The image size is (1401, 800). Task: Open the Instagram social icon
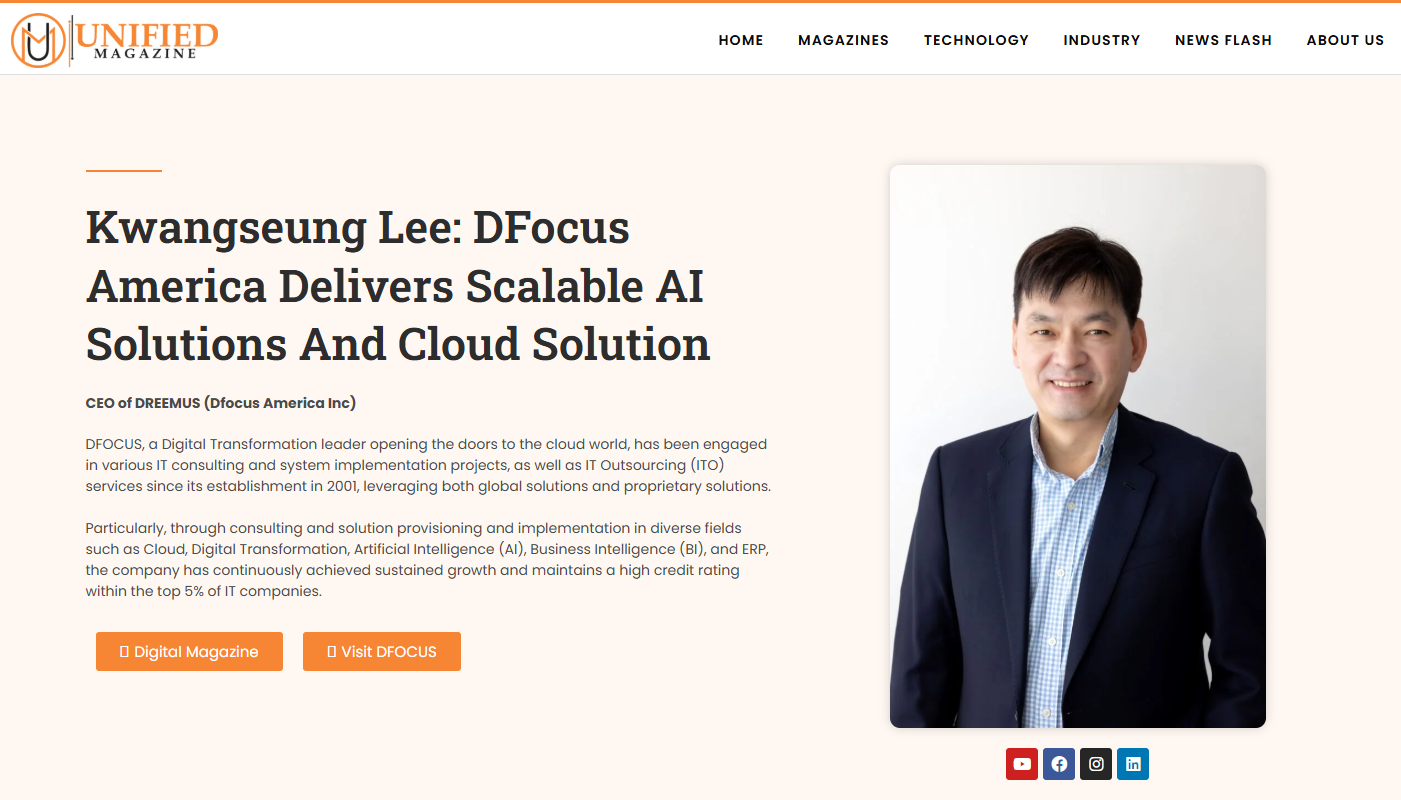[1096, 764]
